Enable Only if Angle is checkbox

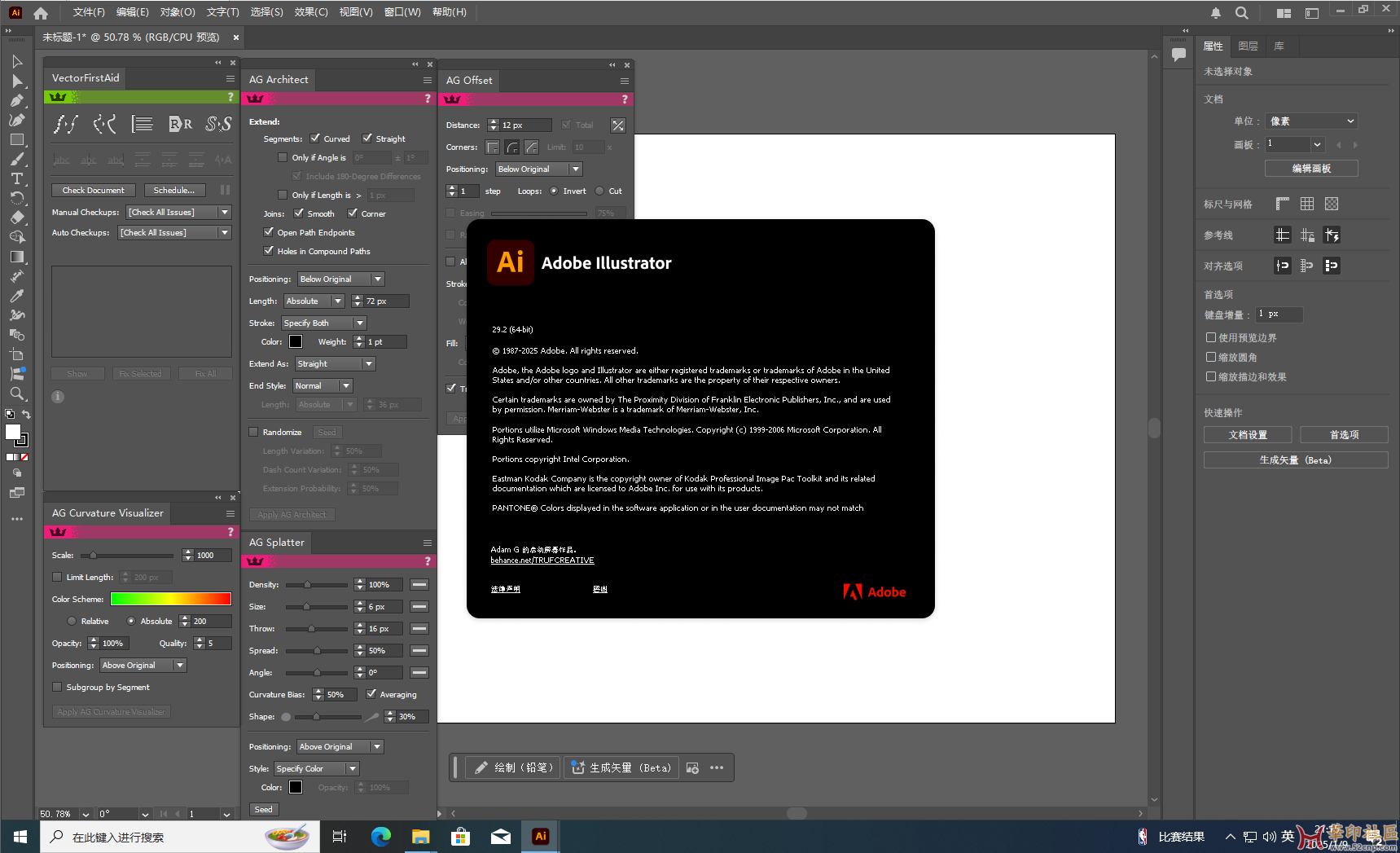point(283,157)
